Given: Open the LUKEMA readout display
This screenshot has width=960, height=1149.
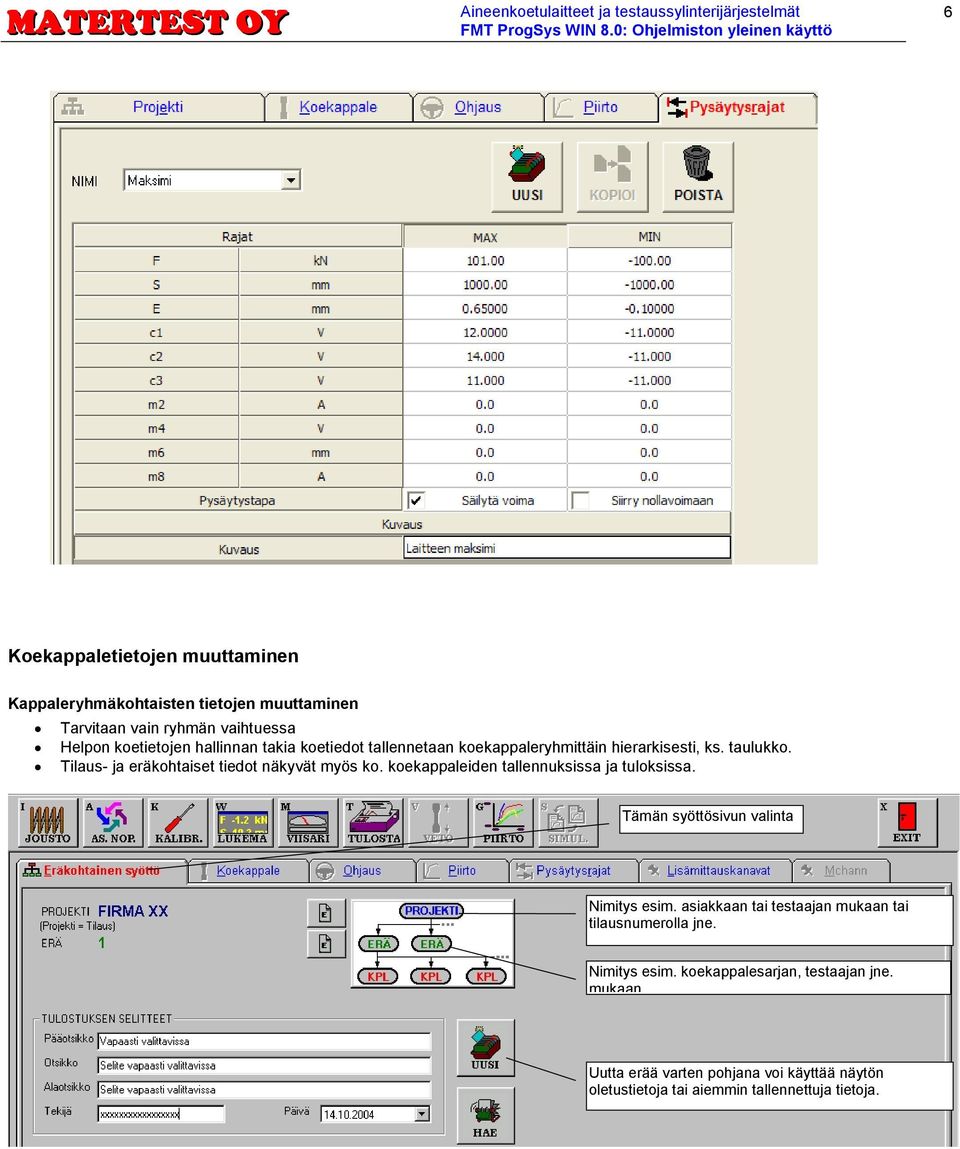Looking at the screenshot, I should 243,822.
